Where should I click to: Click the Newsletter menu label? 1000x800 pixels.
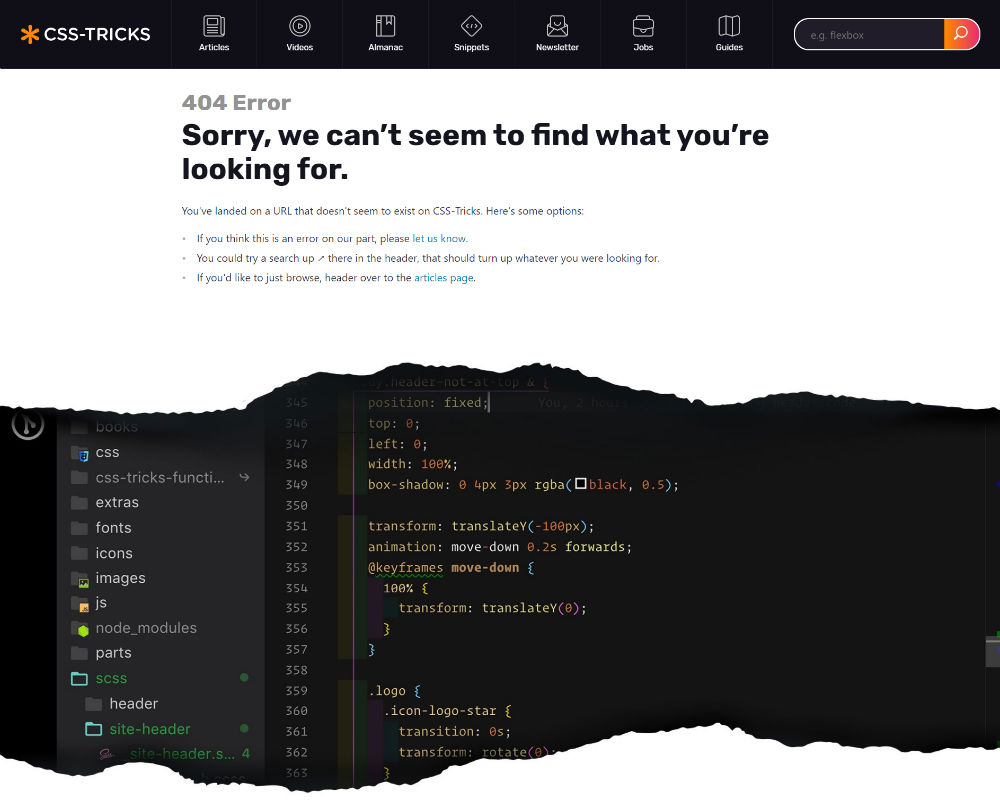(x=557, y=47)
